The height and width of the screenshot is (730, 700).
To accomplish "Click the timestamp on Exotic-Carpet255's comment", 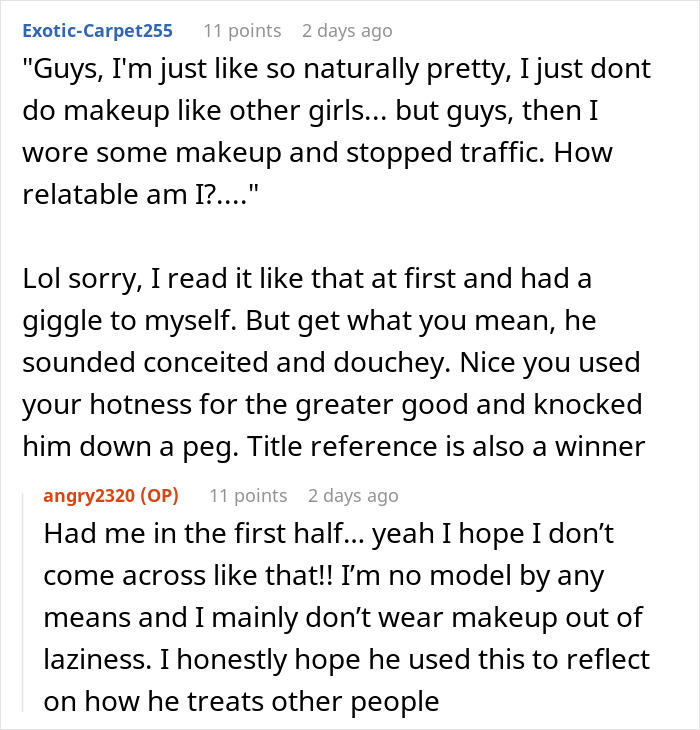I will (347, 31).
